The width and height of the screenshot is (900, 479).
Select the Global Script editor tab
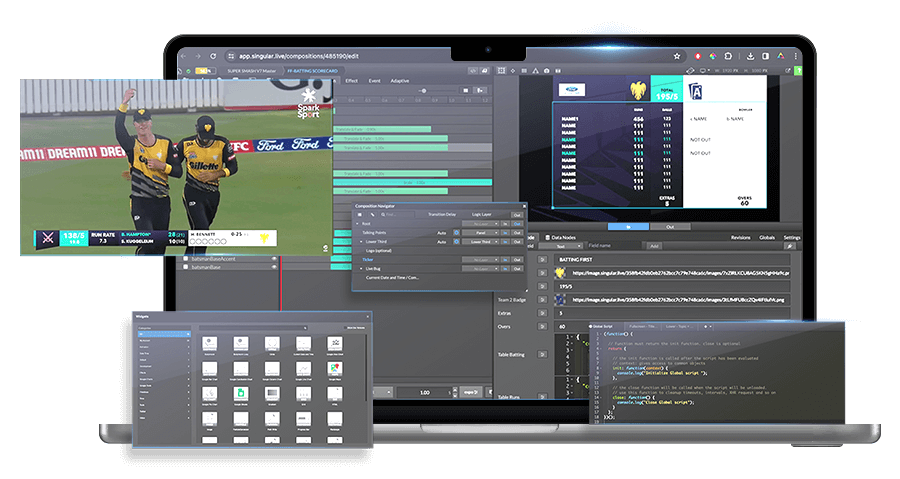(602, 326)
